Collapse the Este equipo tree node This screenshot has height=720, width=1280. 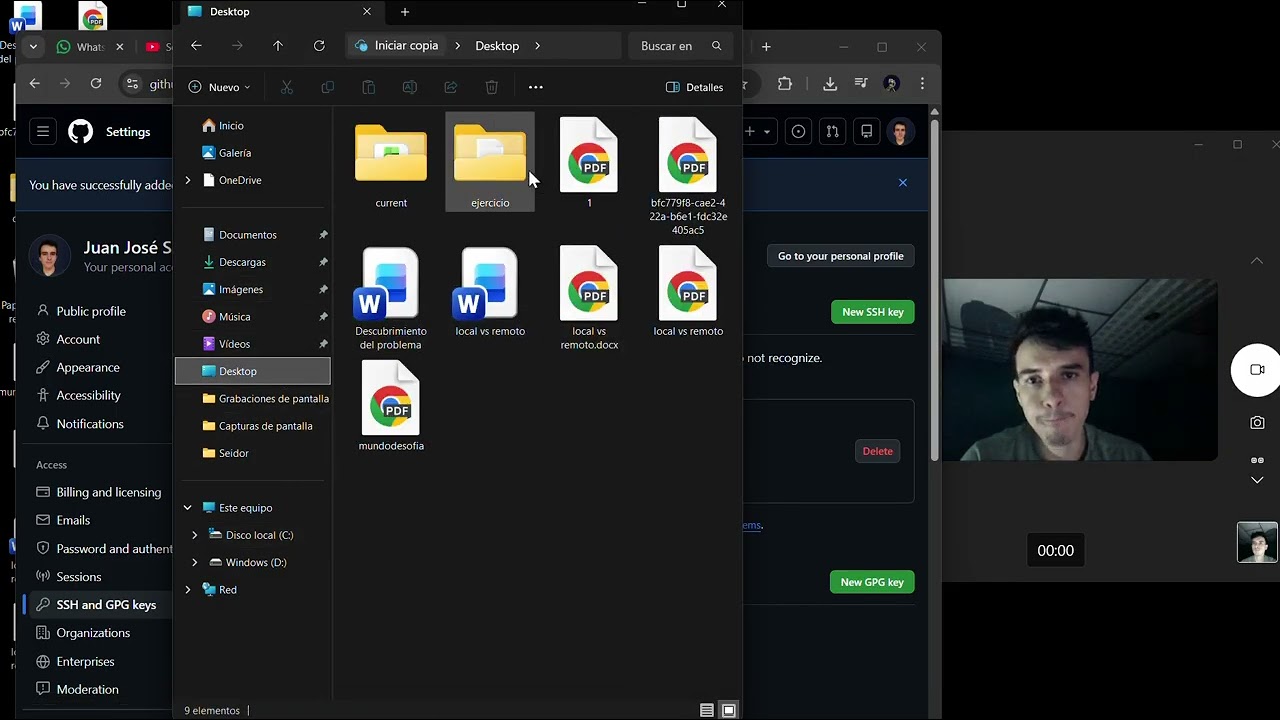tap(187, 508)
